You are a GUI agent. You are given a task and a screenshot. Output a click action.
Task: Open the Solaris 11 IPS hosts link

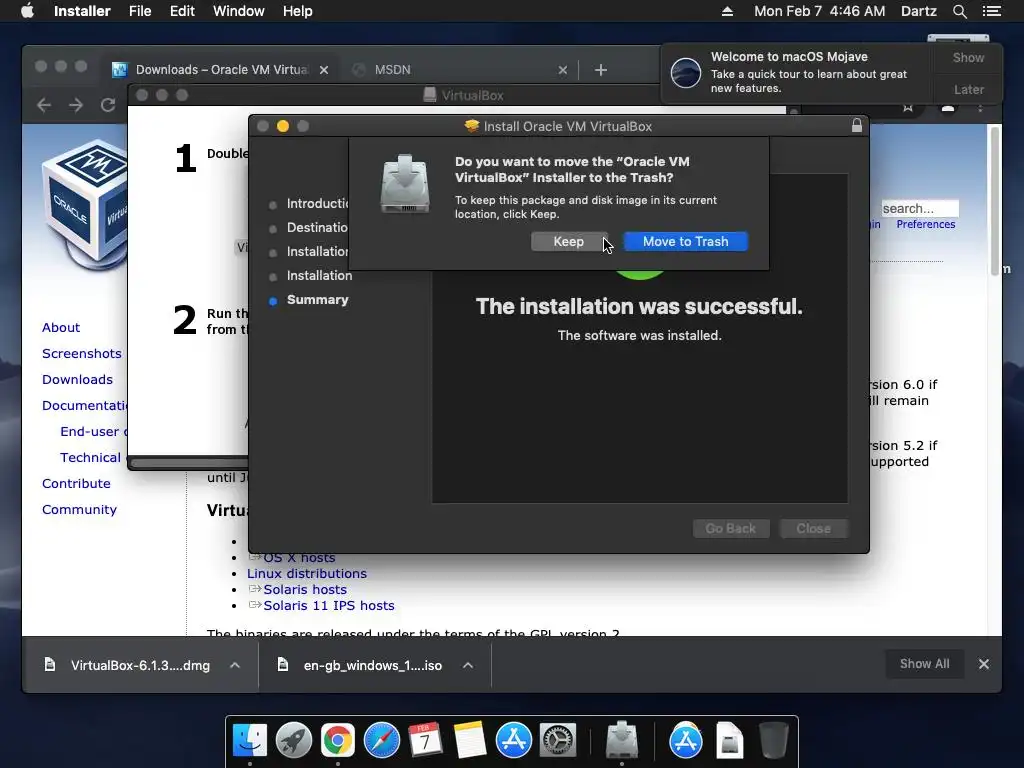click(x=328, y=605)
